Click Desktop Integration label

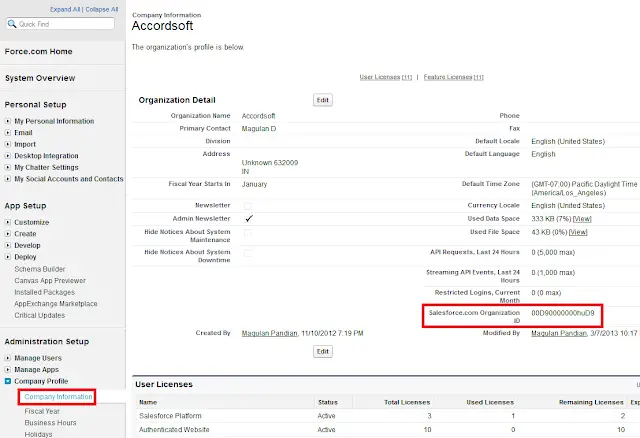point(46,156)
